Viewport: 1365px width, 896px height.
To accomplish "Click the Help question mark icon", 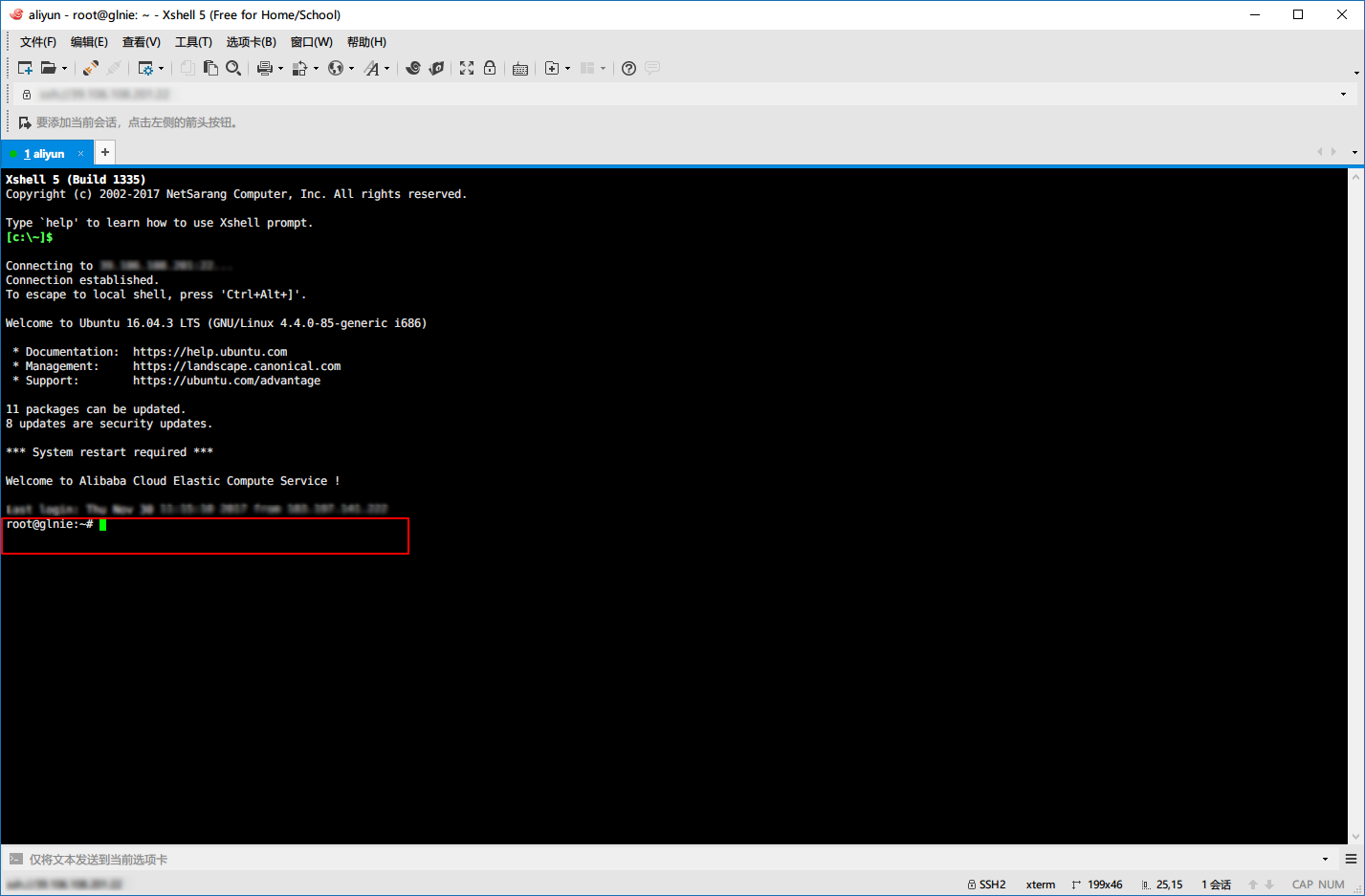I will tap(628, 68).
